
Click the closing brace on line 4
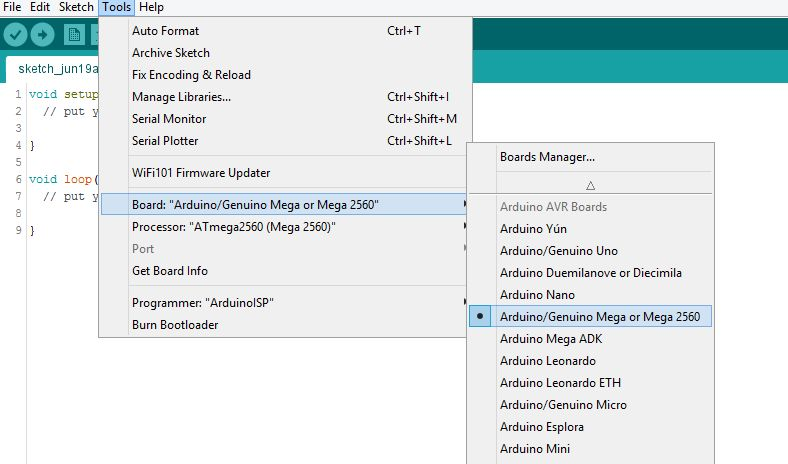click(32, 146)
